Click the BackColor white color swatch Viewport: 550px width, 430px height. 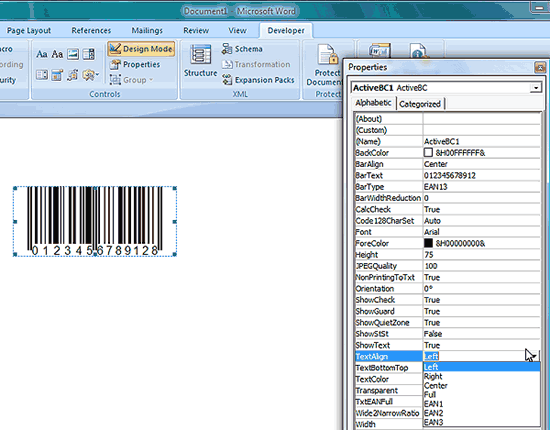point(428,153)
